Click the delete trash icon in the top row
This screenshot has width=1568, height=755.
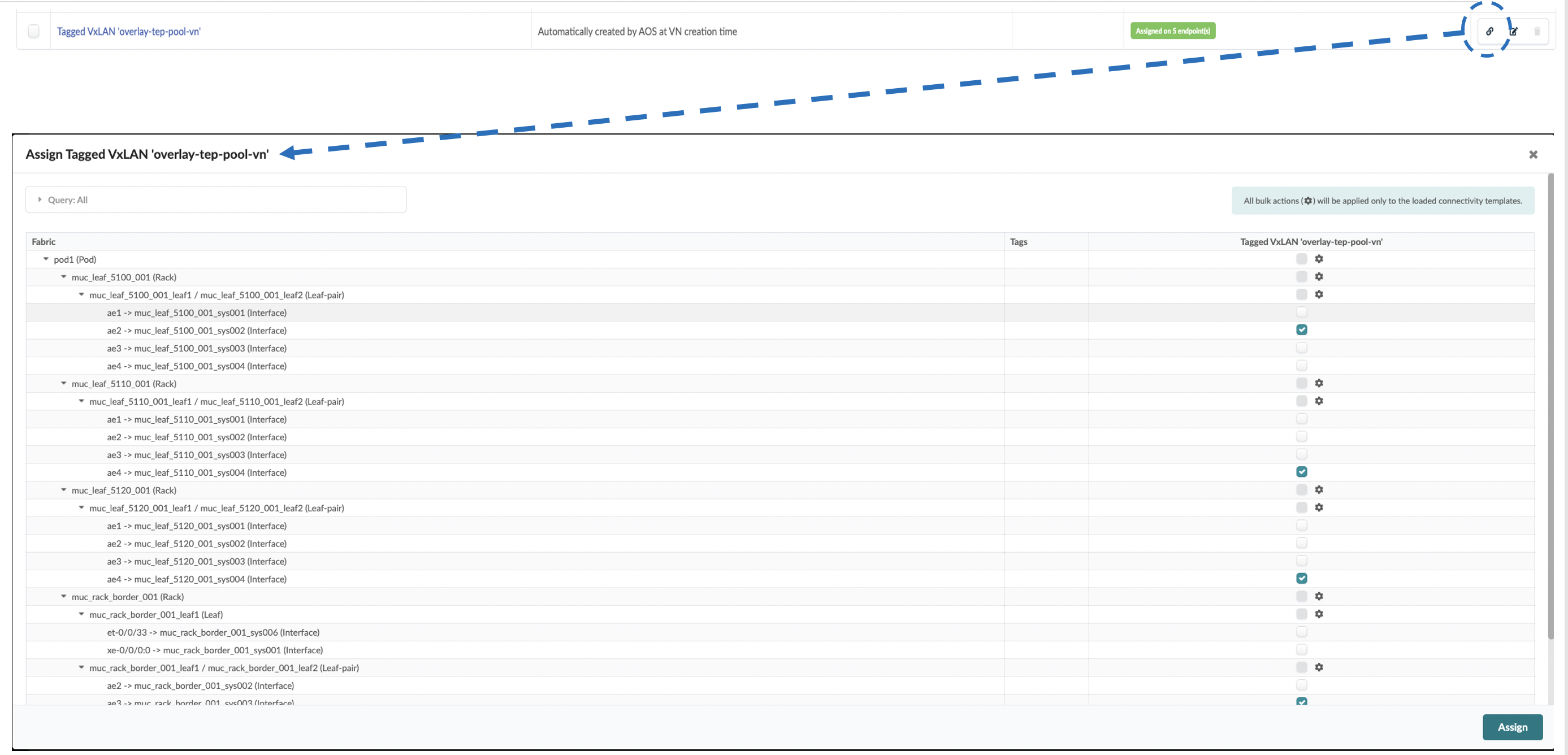(1537, 31)
